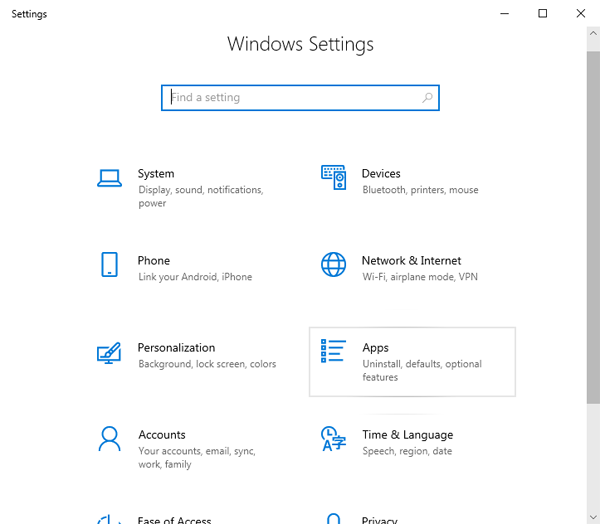Click the Devices keyboard and speaker icon
The width and height of the screenshot is (600, 524).
tap(334, 177)
